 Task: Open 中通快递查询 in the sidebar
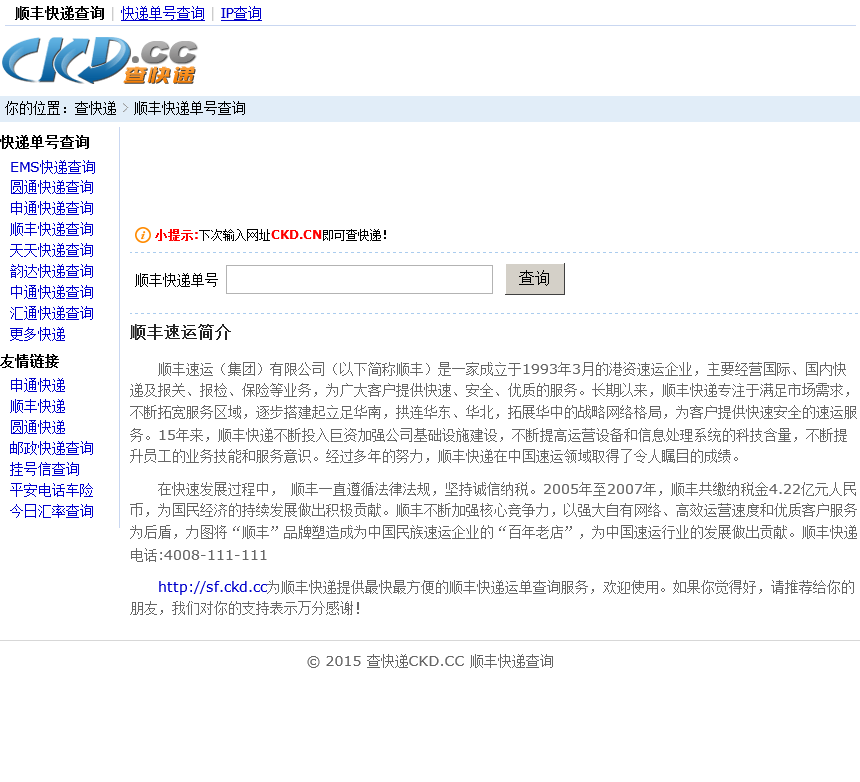(52, 292)
